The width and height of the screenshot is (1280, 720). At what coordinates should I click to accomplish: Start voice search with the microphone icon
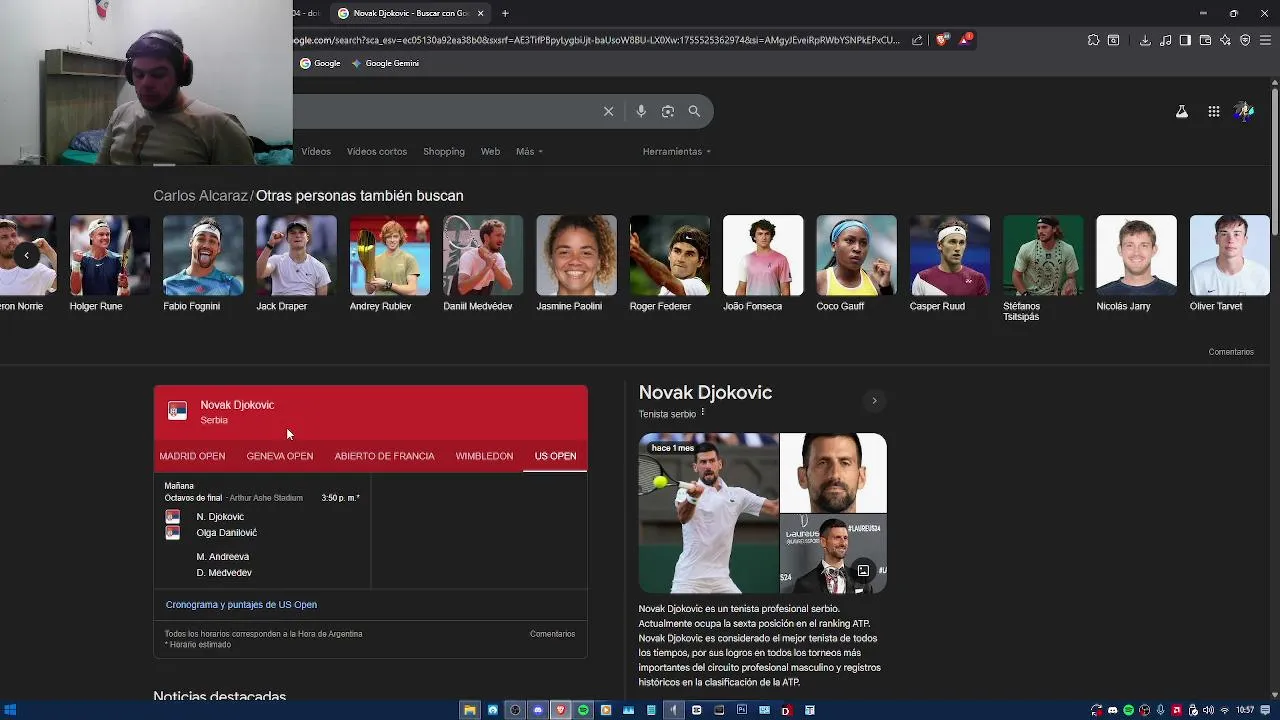click(641, 111)
